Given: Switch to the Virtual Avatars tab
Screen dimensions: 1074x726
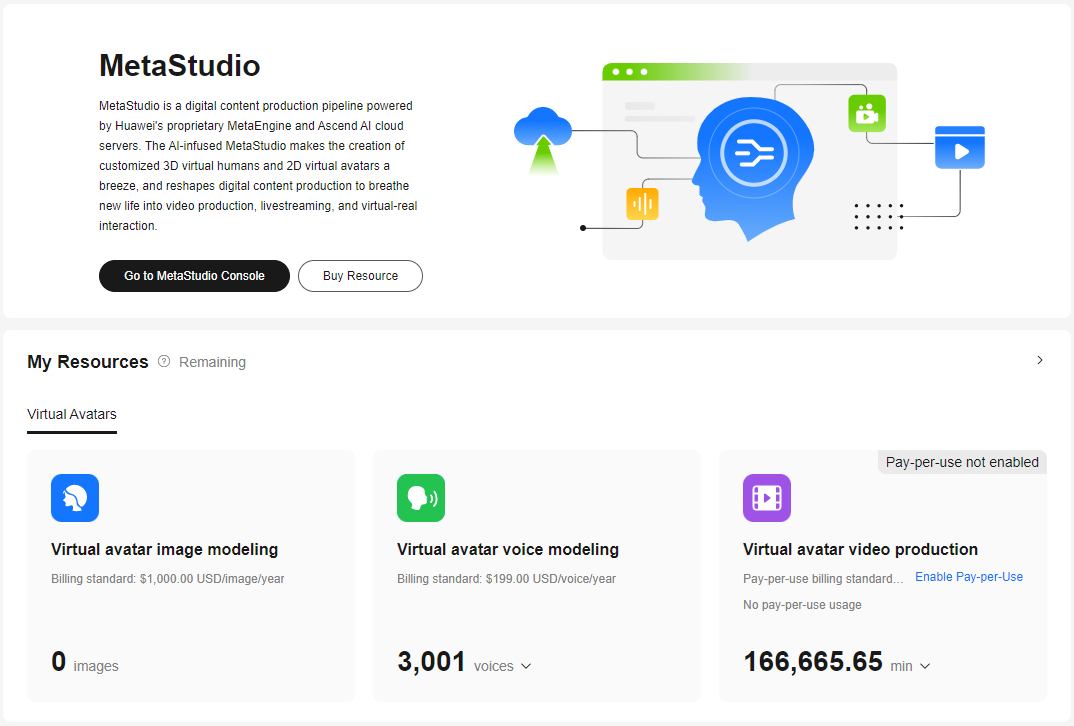Looking at the screenshot, I should pyautogui.click(x=72, y=414).
